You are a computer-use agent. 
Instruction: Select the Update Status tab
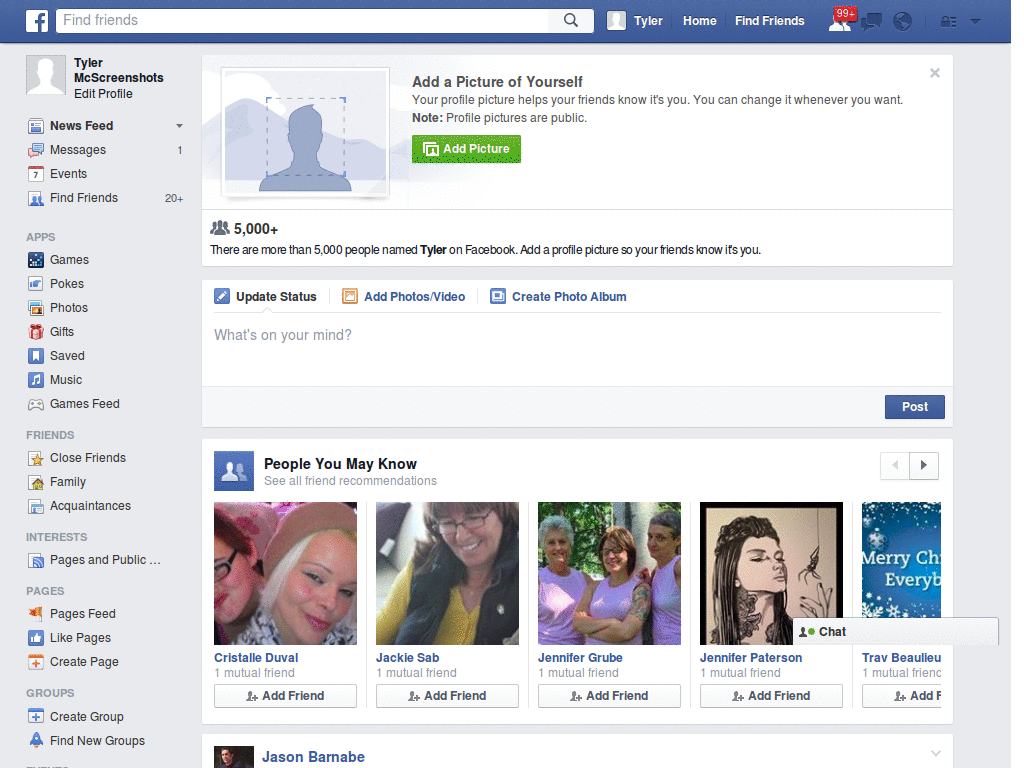coord(265,296)
